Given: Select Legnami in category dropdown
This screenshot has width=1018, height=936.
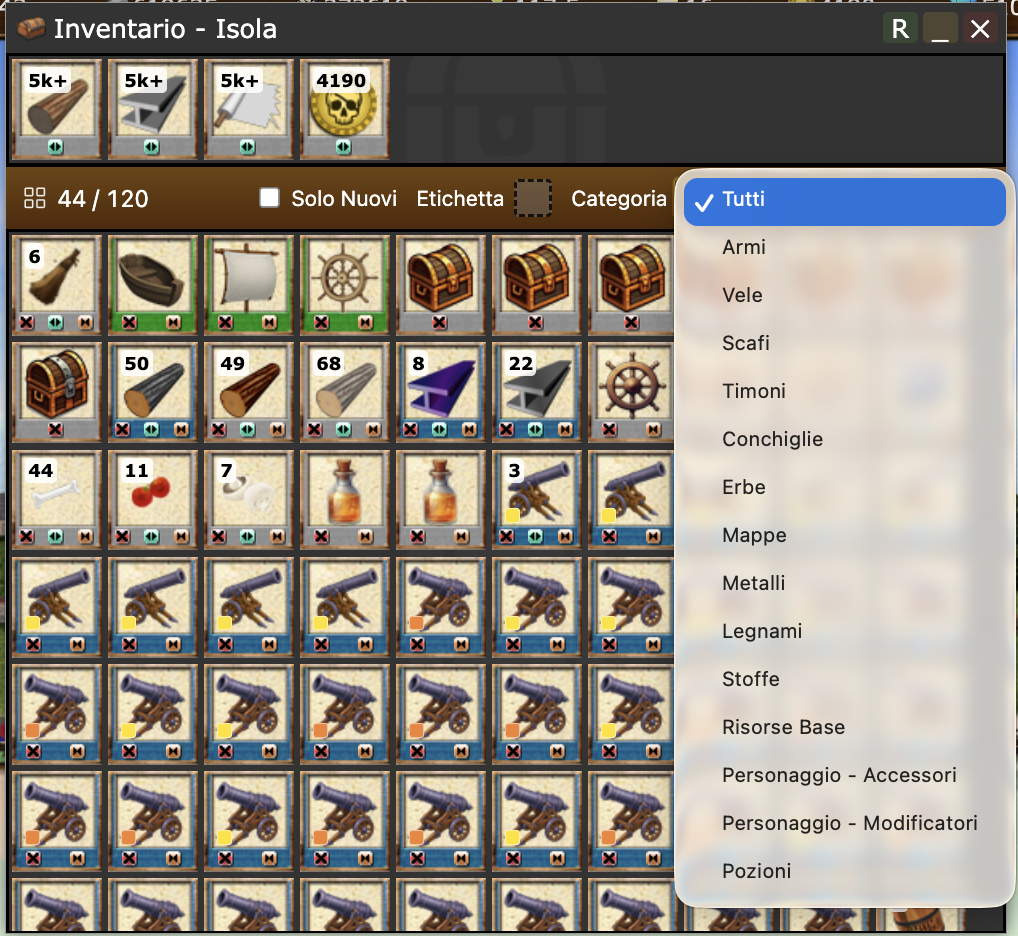Looking at the screenshot, I should click(x=762, y=631).
